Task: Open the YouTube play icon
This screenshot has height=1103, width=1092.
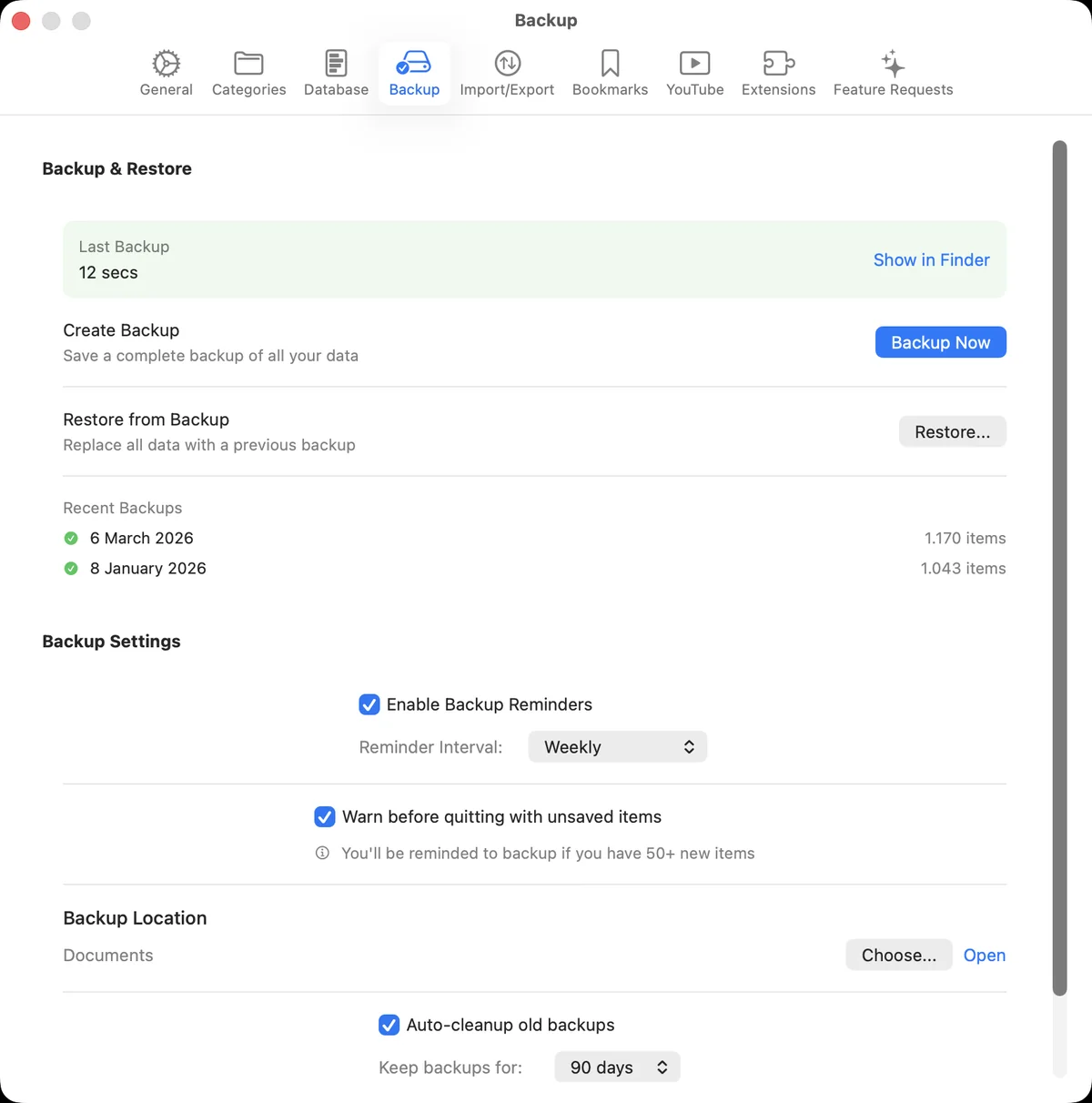Action: (x=694, y=64)
